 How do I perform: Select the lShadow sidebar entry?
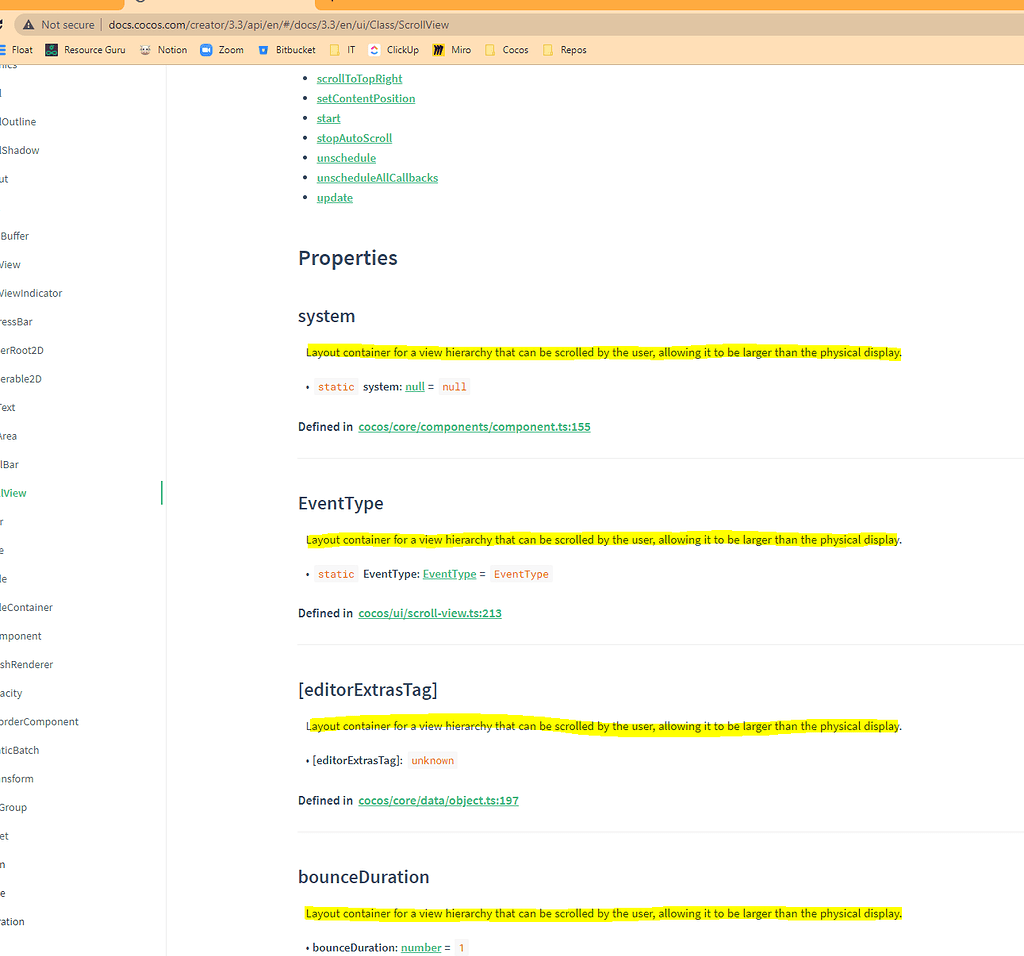pos(20,150)
